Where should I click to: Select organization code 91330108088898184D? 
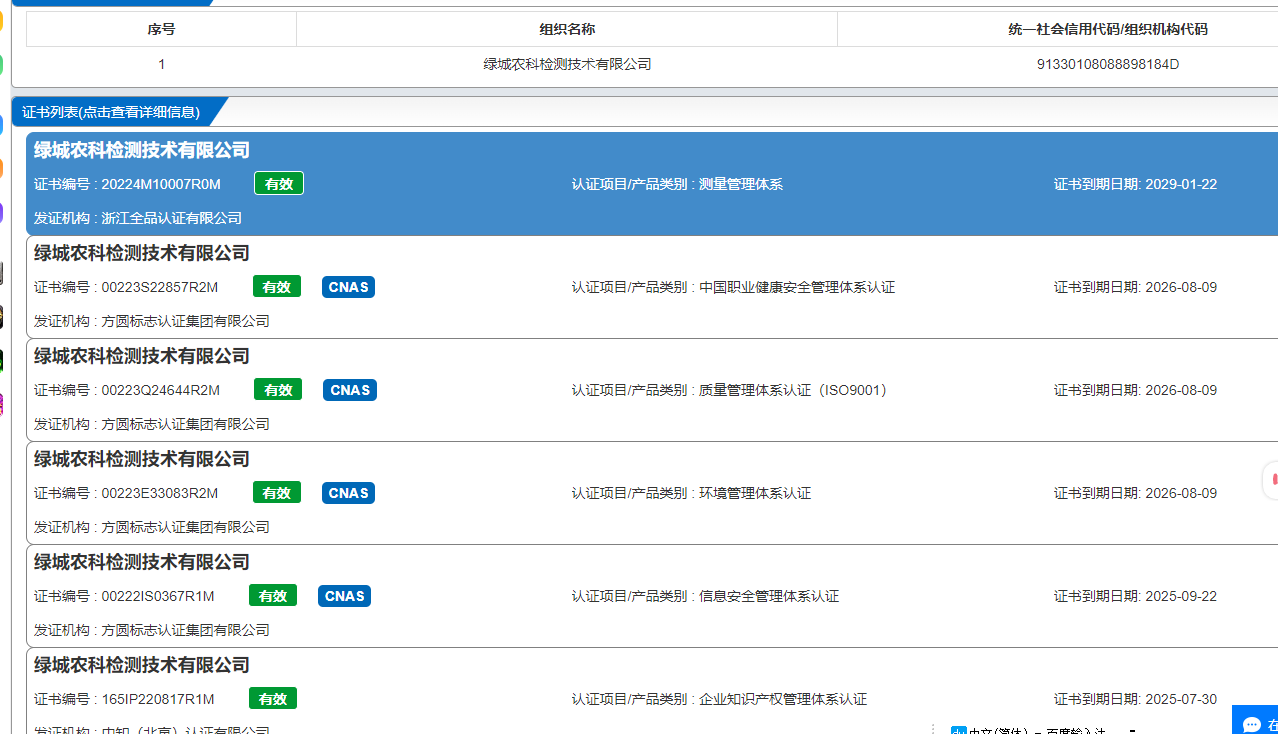pos(1108,64)
